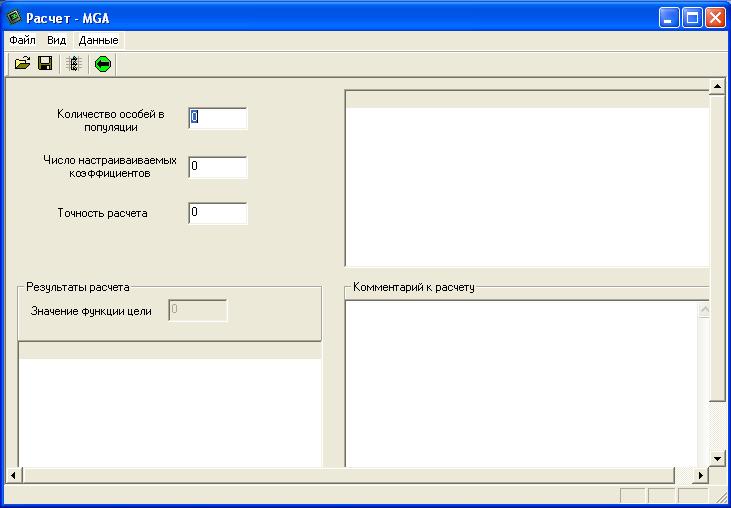Open the Вид menu
This screenshot has width=731, height=508.
coord(57,40)
